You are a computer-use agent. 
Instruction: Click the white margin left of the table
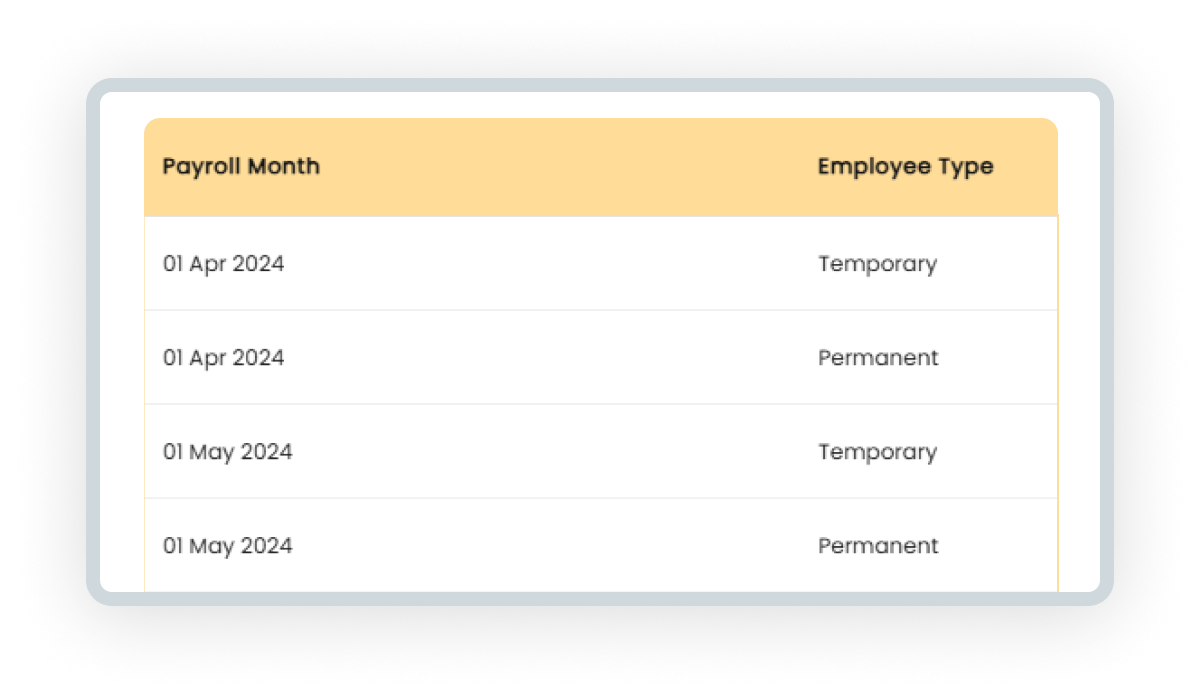click(122, 340)
